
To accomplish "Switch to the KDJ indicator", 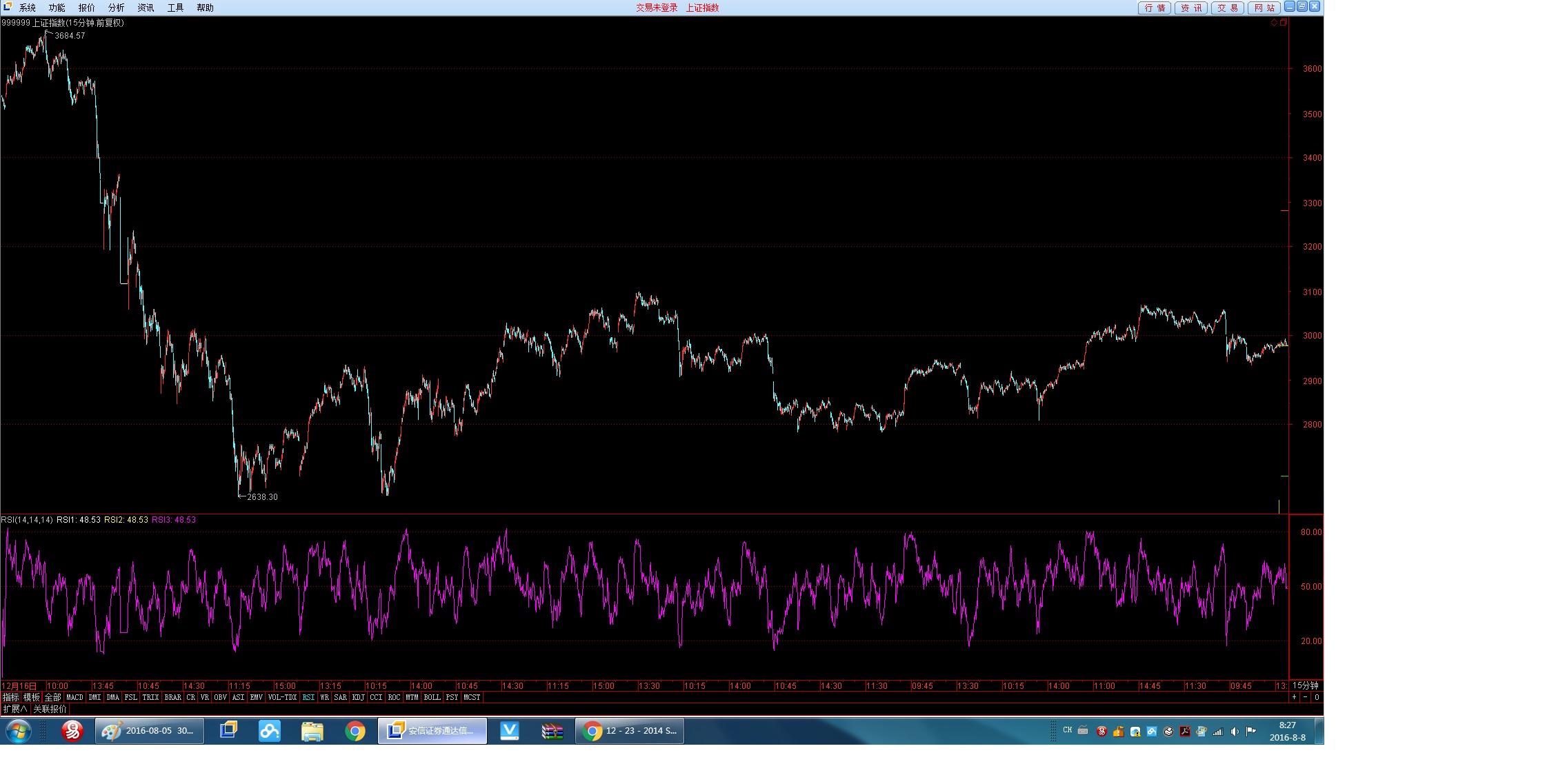I will pos(359,698).
